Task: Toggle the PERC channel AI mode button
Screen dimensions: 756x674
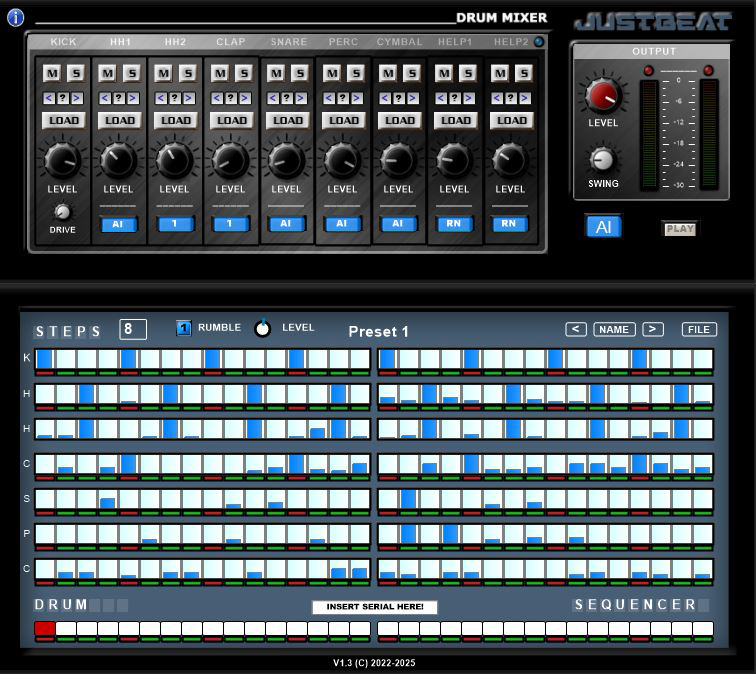Action: point(342,224)
